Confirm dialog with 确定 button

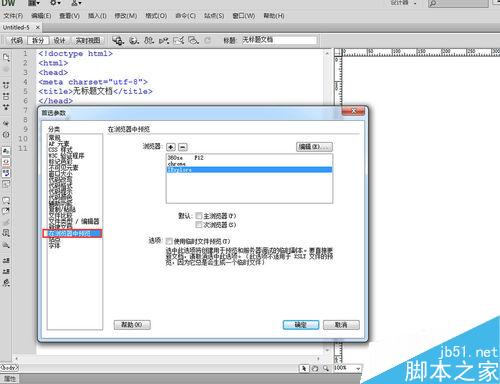[x=301, y=325]
